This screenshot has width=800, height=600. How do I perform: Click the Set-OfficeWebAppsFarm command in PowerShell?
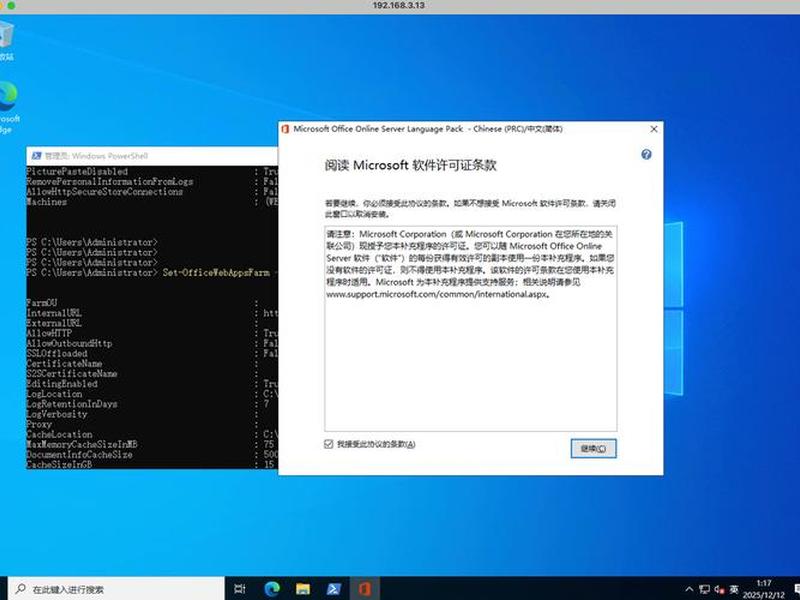(x=216, y=272)
